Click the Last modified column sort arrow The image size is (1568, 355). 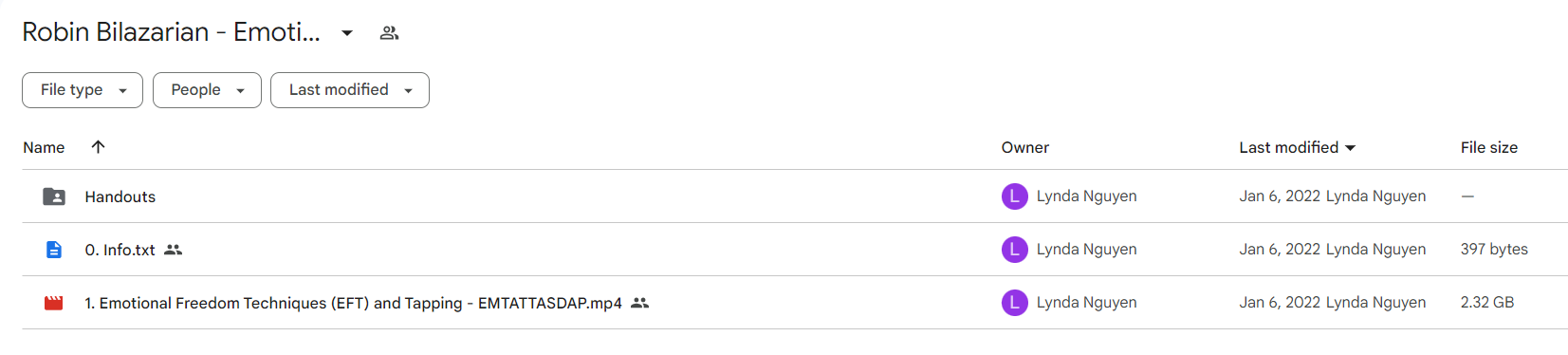1351,148
